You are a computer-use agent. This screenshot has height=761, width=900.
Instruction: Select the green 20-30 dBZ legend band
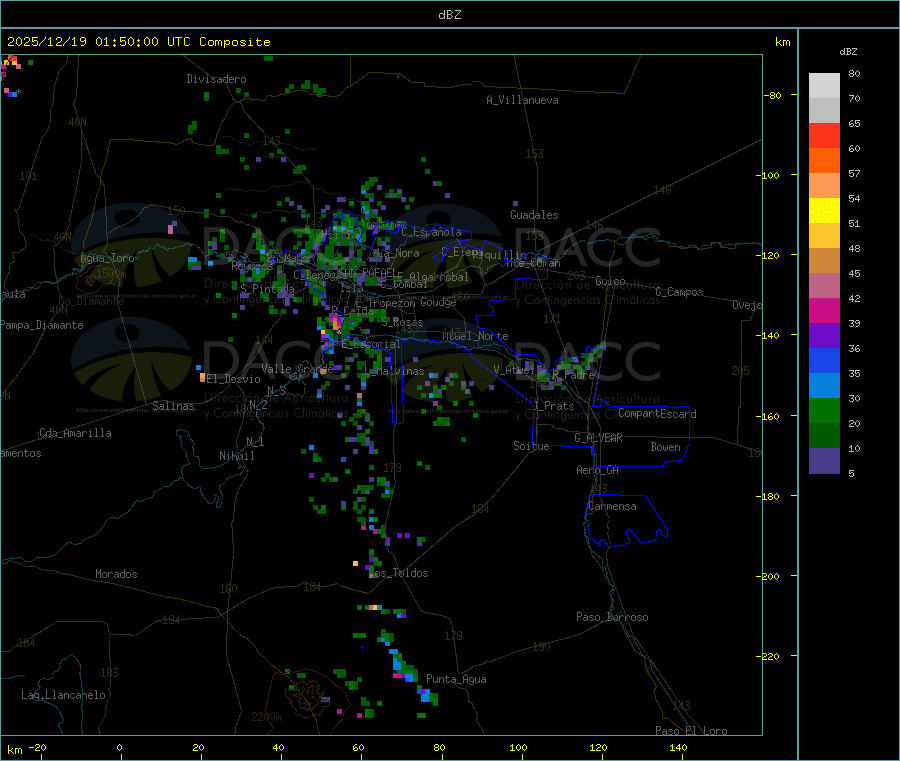point(824,410)
